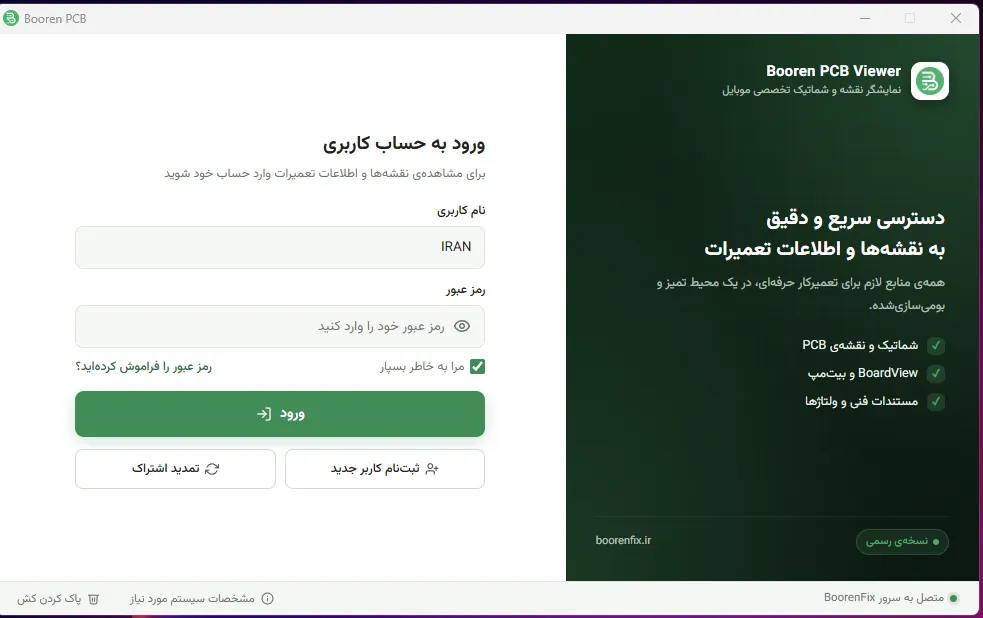Image resolution: width=983 pixels, height=618 pixels.
Task: Click 'BoardView و بیت‌مپ' feature text
Action: pos(863,374)
